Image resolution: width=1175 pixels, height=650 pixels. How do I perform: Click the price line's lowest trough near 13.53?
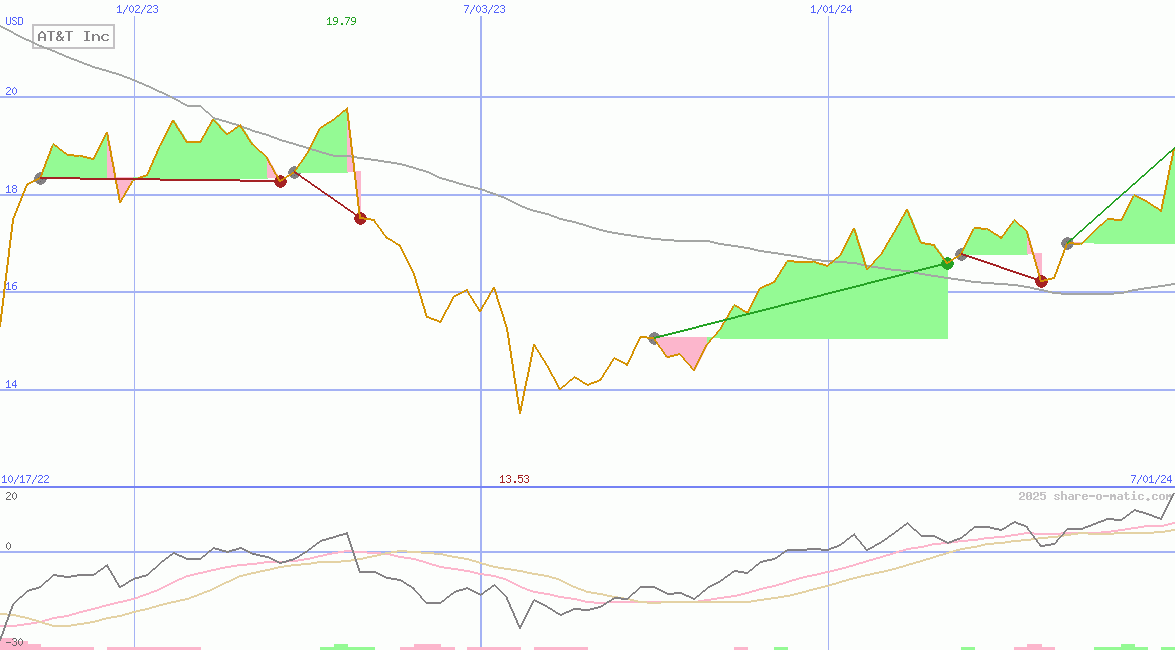[520, 411]
